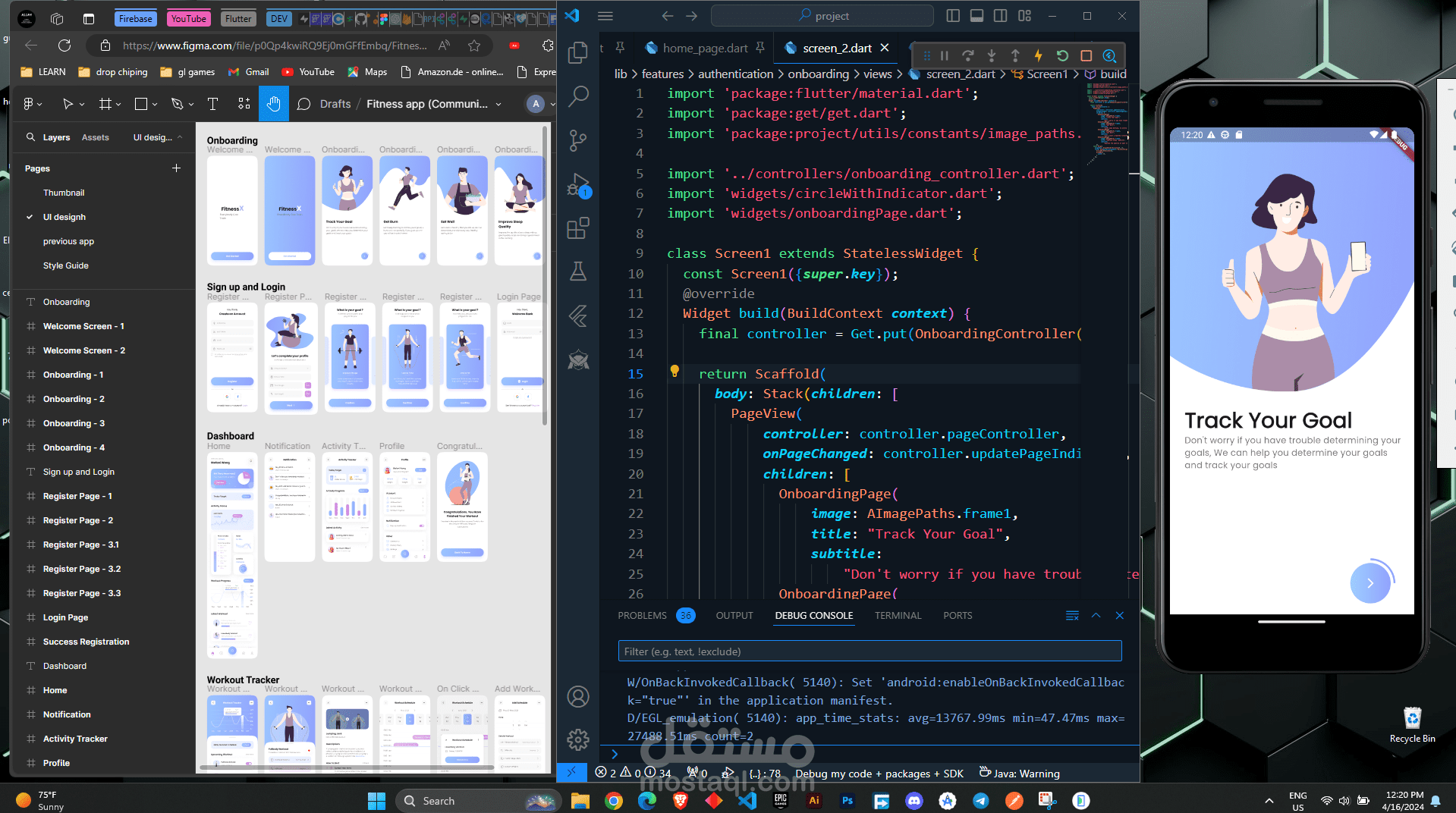
Task: Open Run and Debug view
Action: (x=578, y=184)
